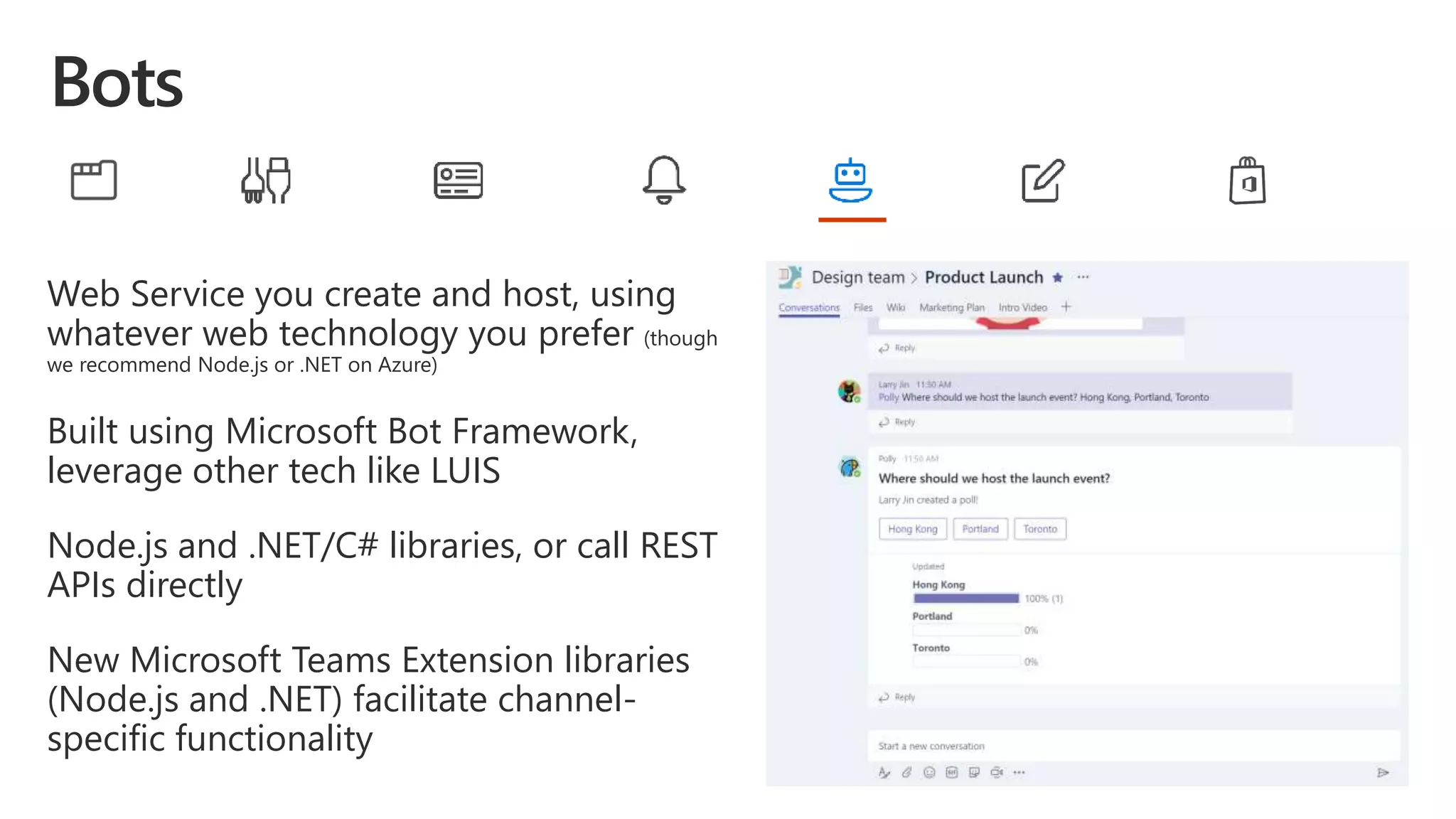Click the Product Launch channel title

(984, 277)
